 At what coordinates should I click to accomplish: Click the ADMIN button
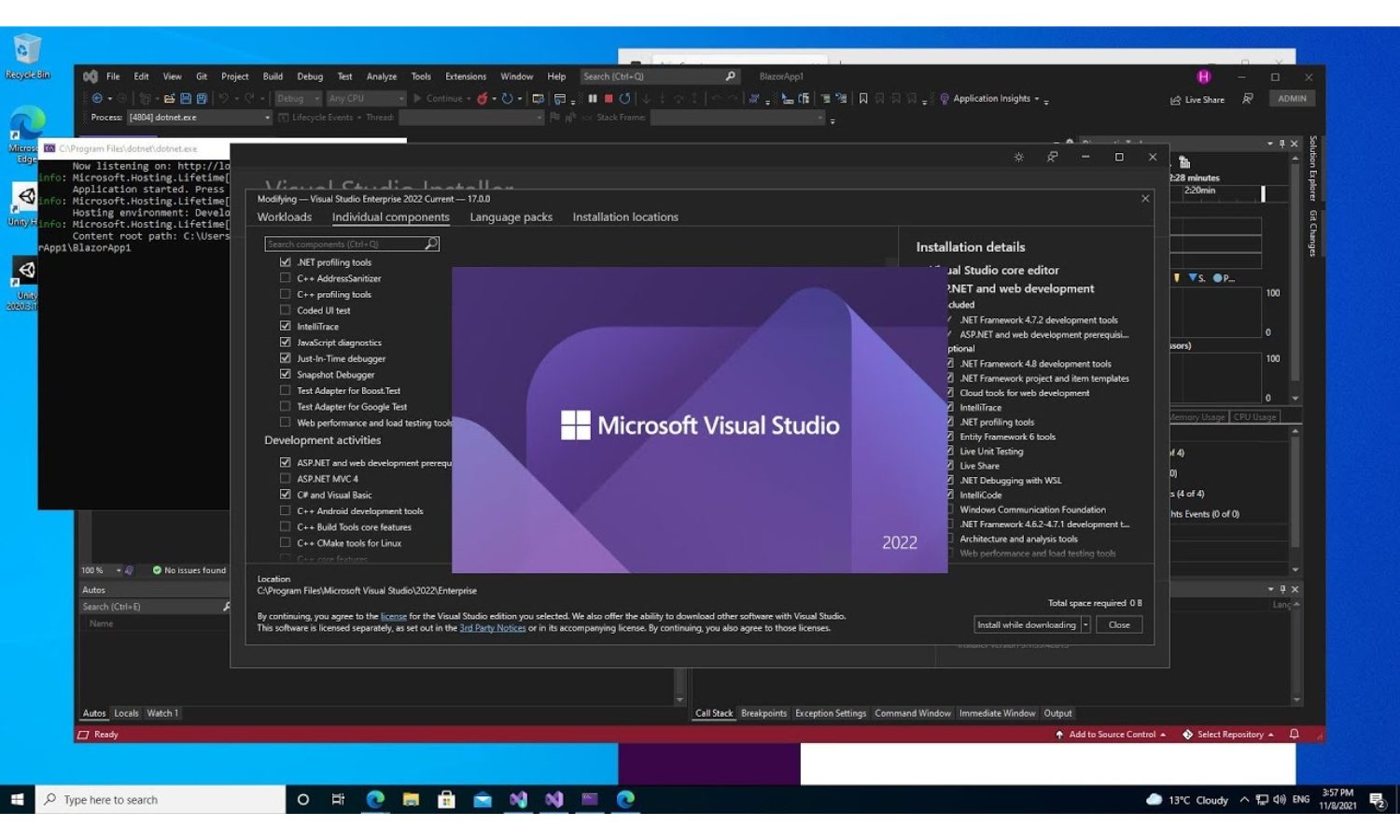click(1292, 98)
